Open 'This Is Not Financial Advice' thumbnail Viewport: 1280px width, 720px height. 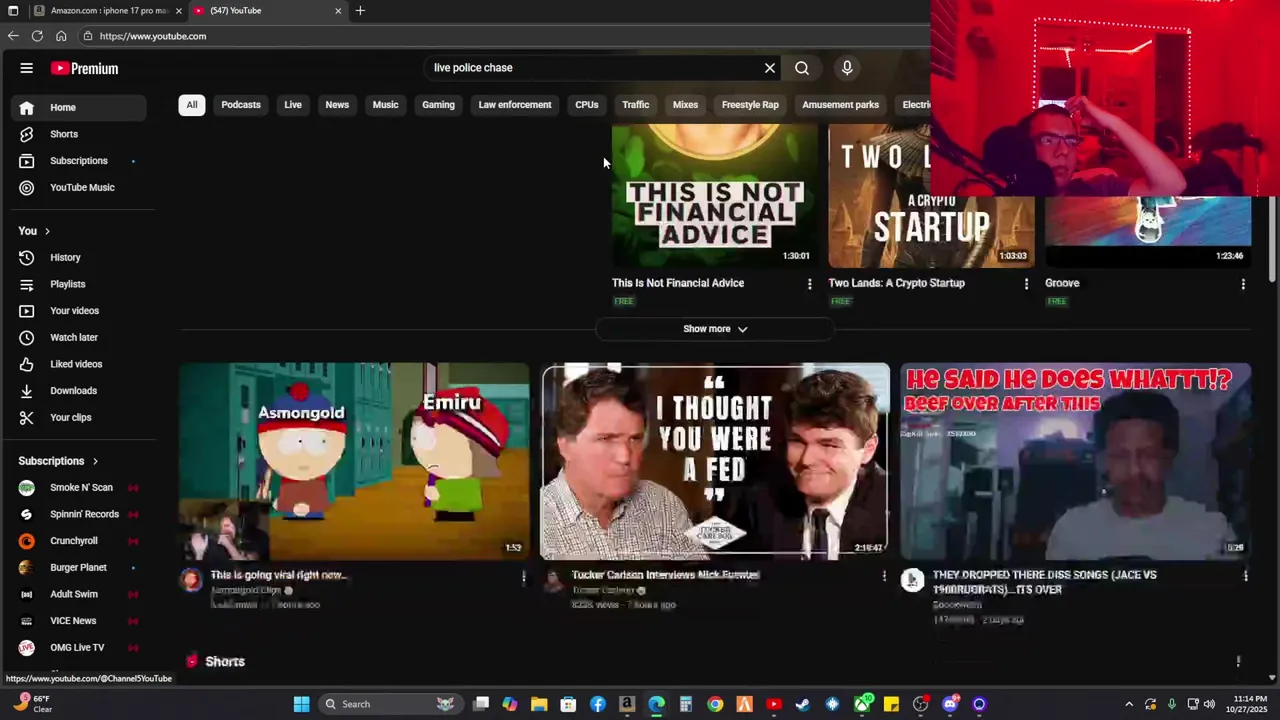point(714,196)
